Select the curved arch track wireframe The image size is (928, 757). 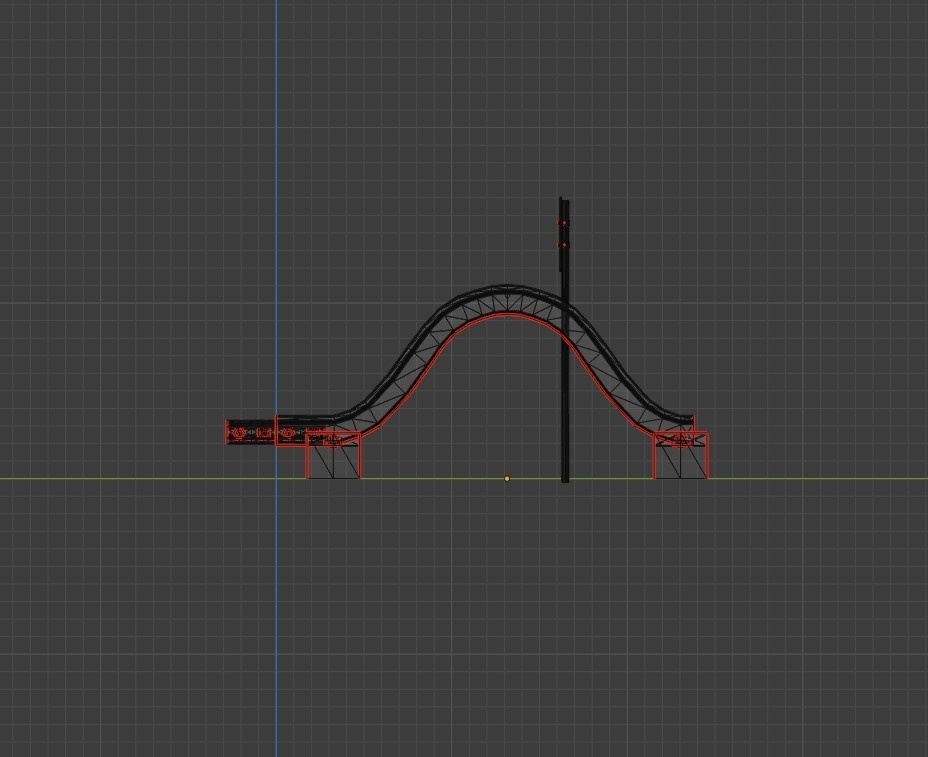pos(506,302)
